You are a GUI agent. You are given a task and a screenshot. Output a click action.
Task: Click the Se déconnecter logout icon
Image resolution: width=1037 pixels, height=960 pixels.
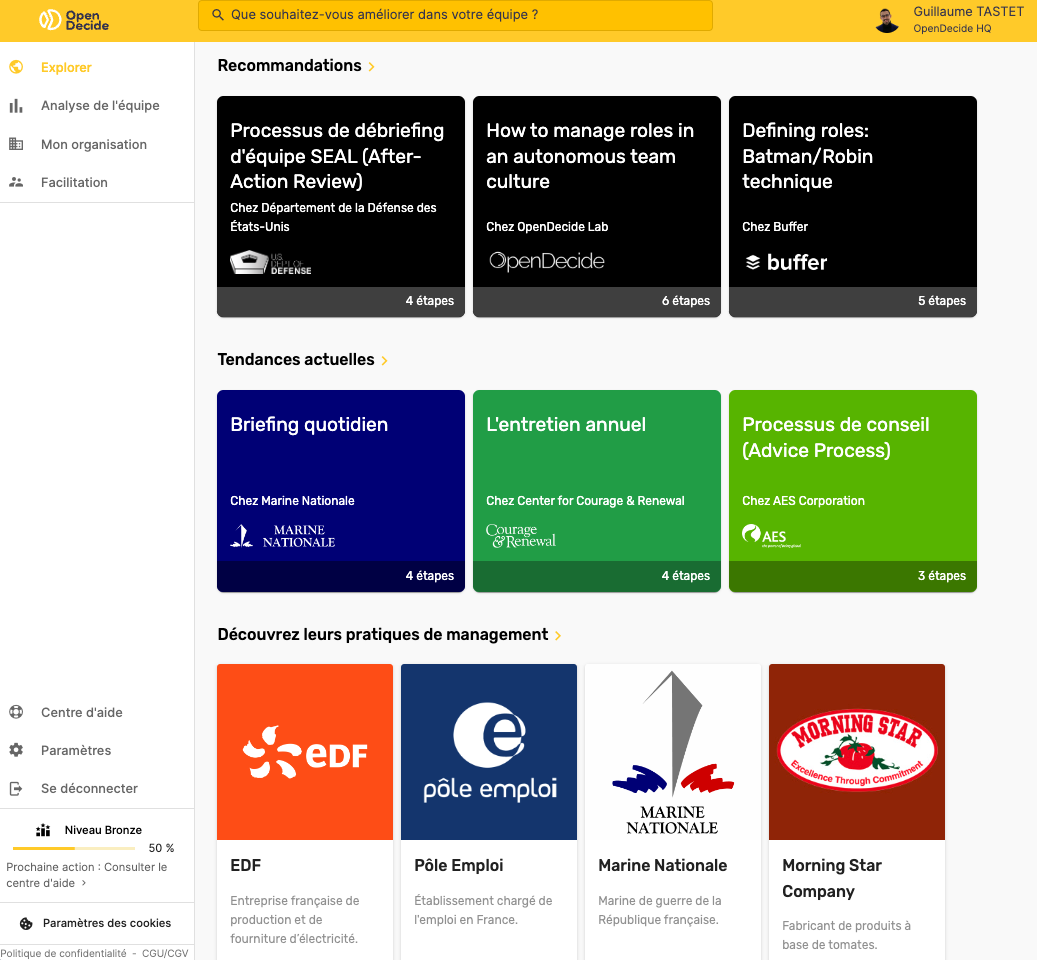tap(17, 788)
